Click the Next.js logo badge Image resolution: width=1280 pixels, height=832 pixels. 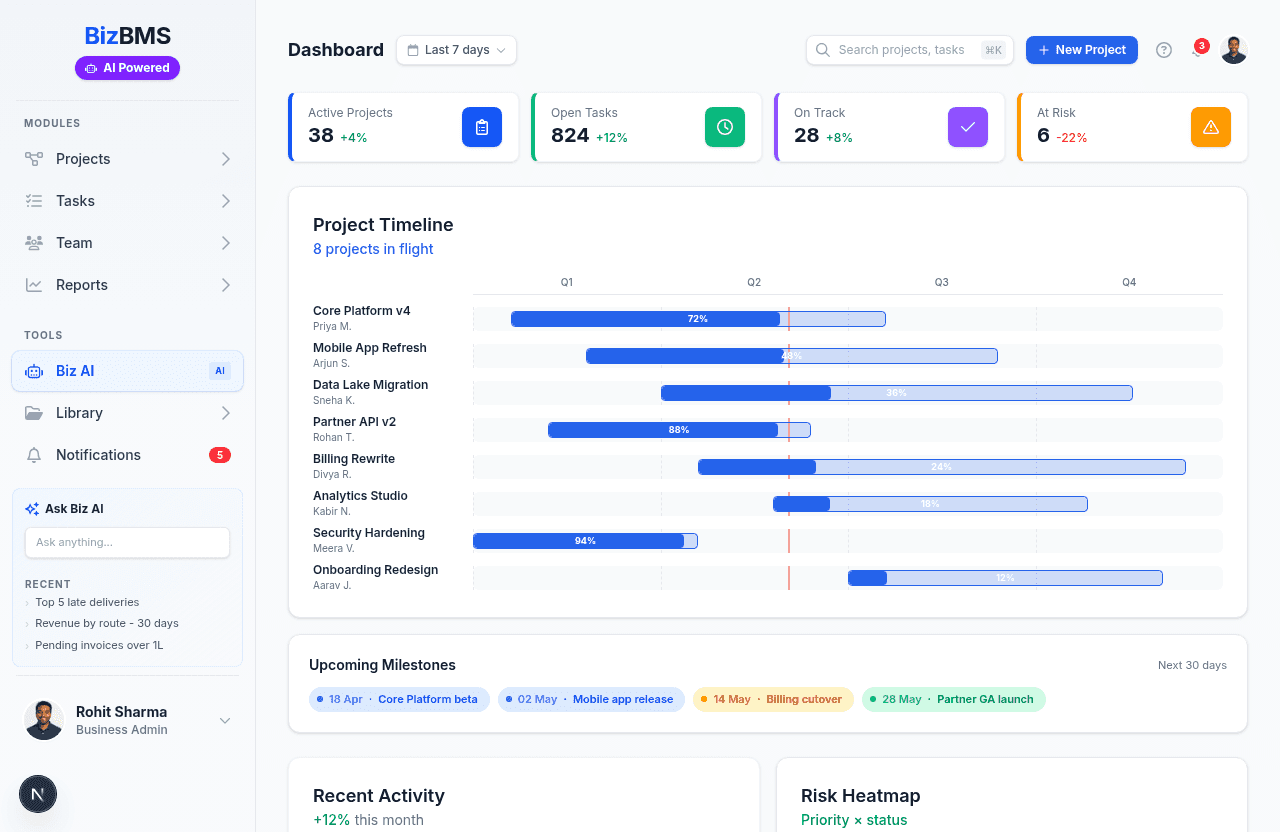(x=38, y=794)
